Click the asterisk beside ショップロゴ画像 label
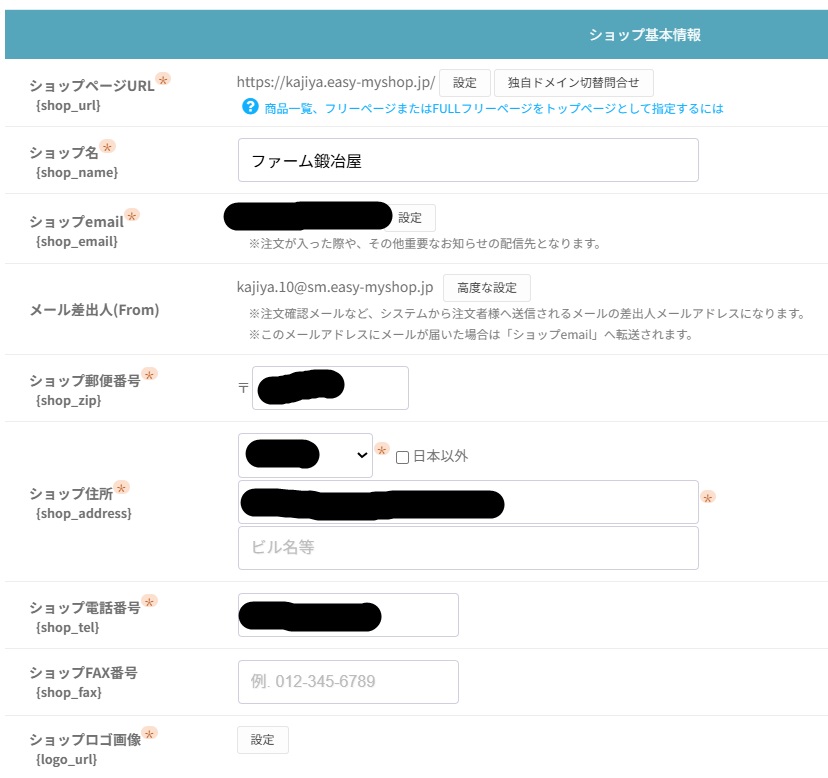Screen dimensions: 828x778 click(150, 734)
